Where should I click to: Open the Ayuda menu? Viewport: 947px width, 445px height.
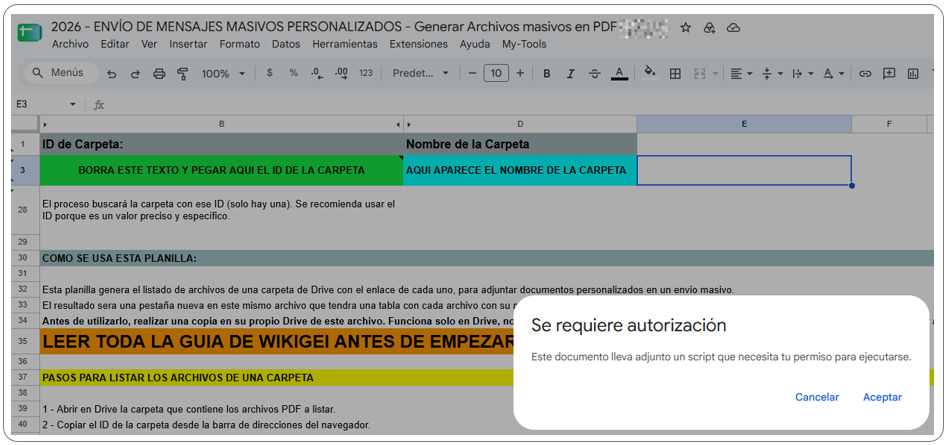(x=475, y=44)
